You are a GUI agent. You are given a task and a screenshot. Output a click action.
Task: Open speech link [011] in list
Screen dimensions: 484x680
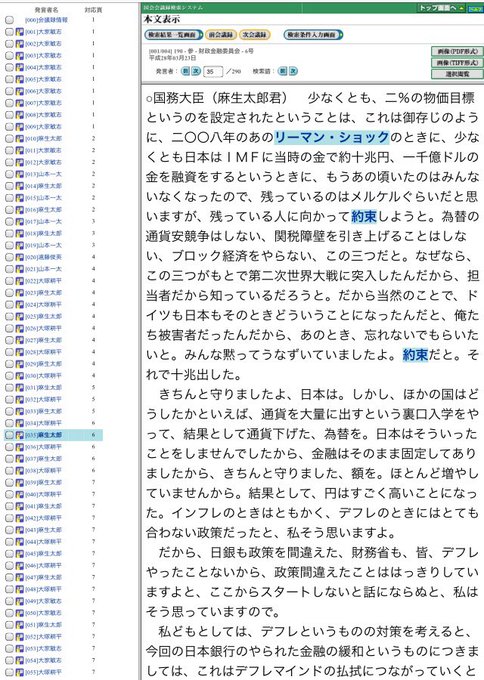point(43,150)
